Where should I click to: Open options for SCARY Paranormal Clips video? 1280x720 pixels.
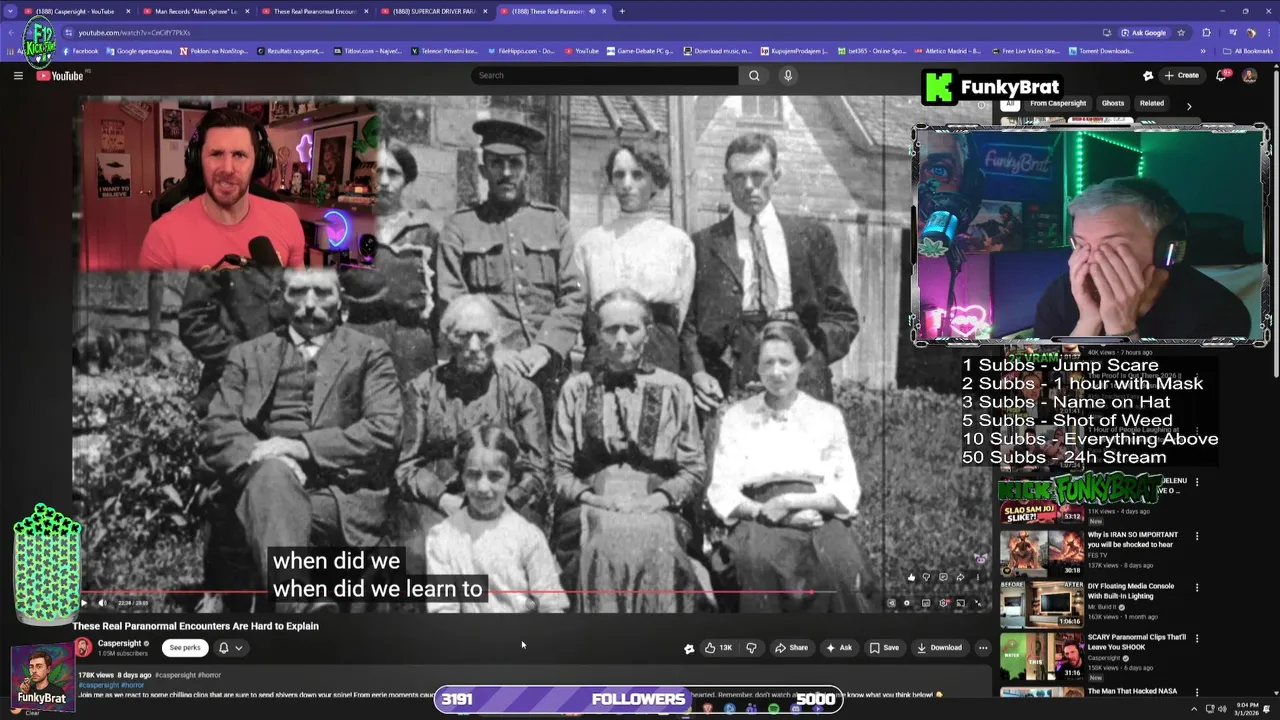coord(1197,638)
